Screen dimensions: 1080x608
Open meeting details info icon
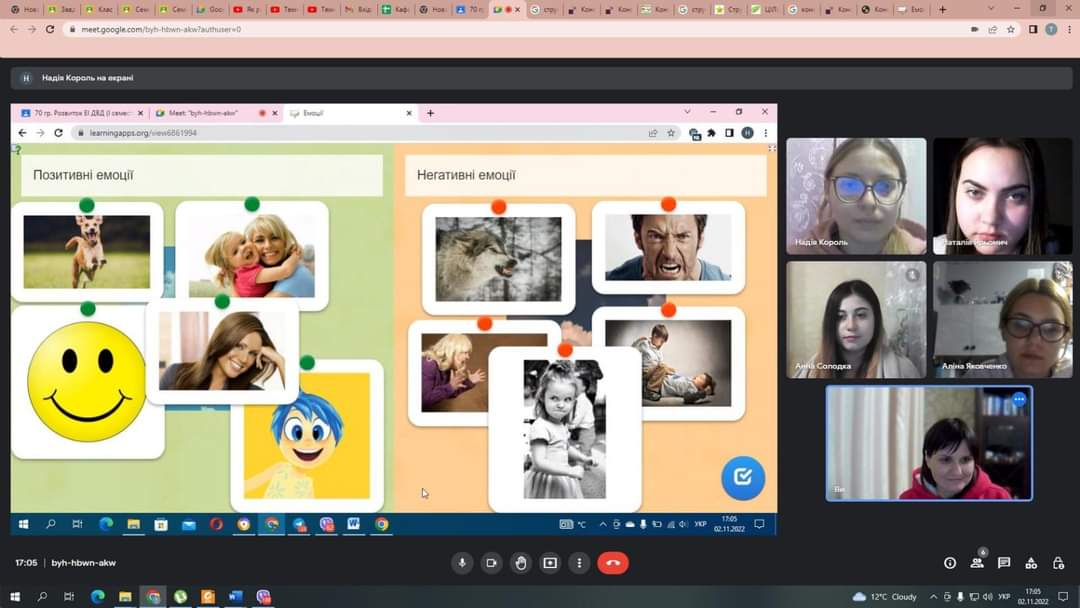pyautogui.click(x=950, y=563)
